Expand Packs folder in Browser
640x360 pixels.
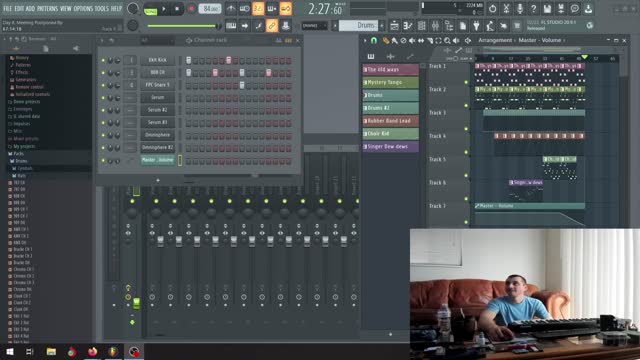point(17,153)
